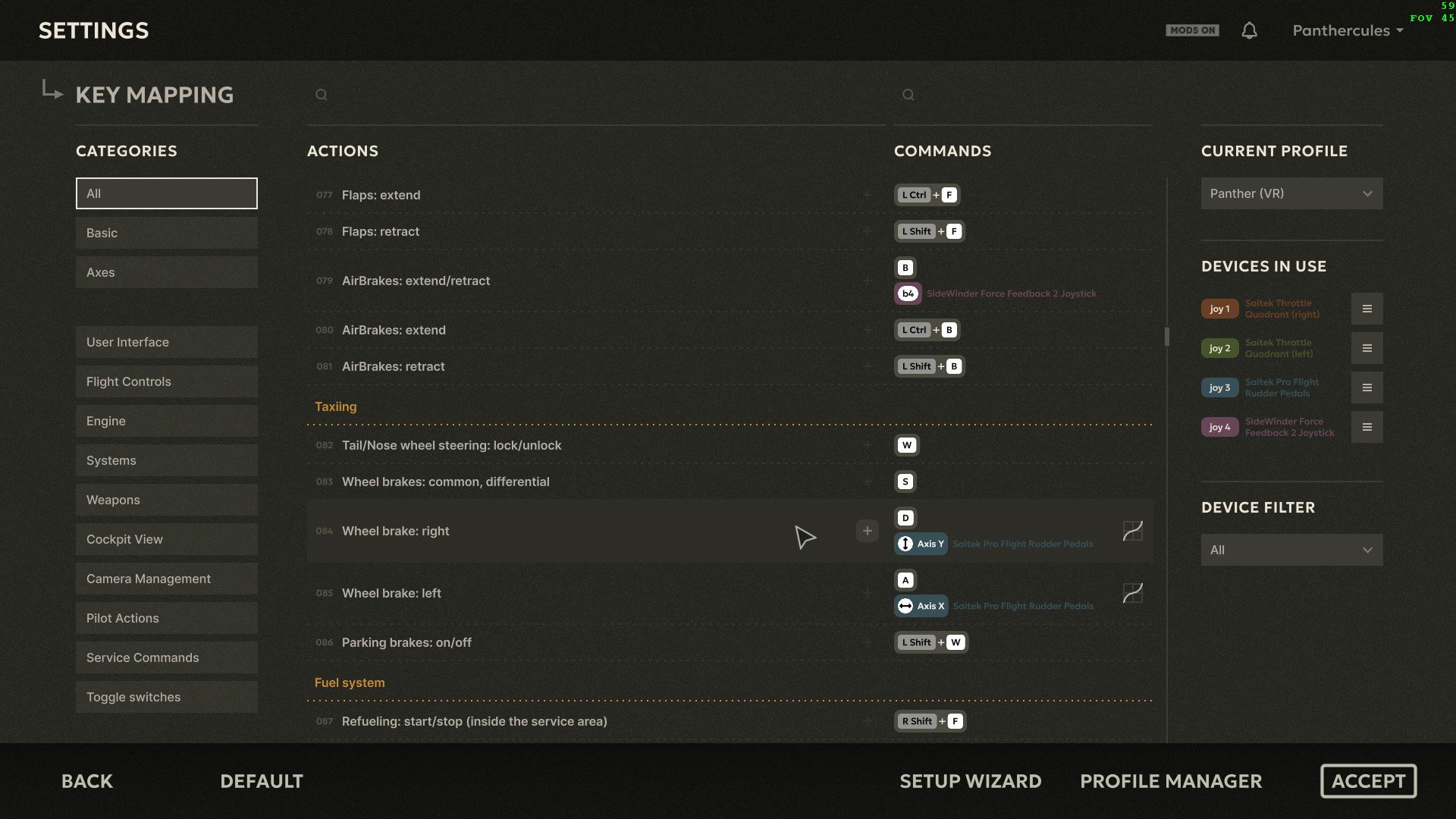Viewport: 1456px width, 819px height.
Task: Open the Panthercules account menu
Action: (1348, 30)
